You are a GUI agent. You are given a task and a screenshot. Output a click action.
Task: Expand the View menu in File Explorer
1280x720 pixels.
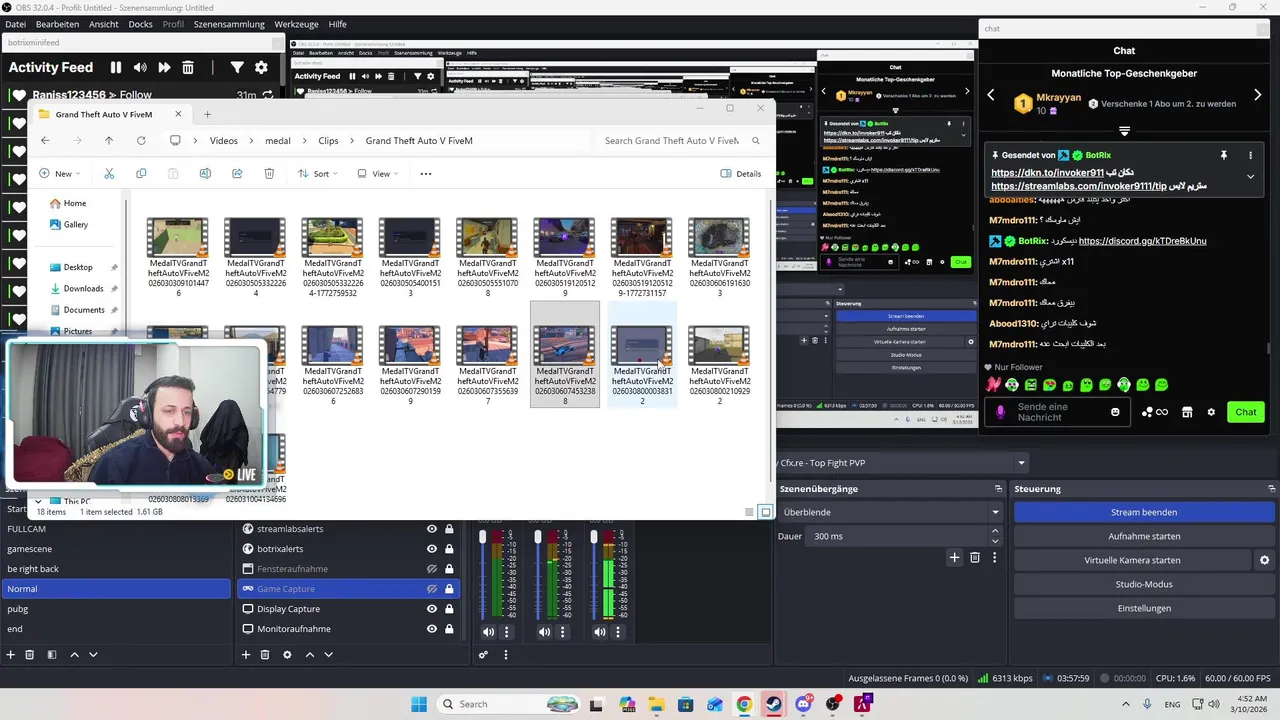[x=378, y=174]
